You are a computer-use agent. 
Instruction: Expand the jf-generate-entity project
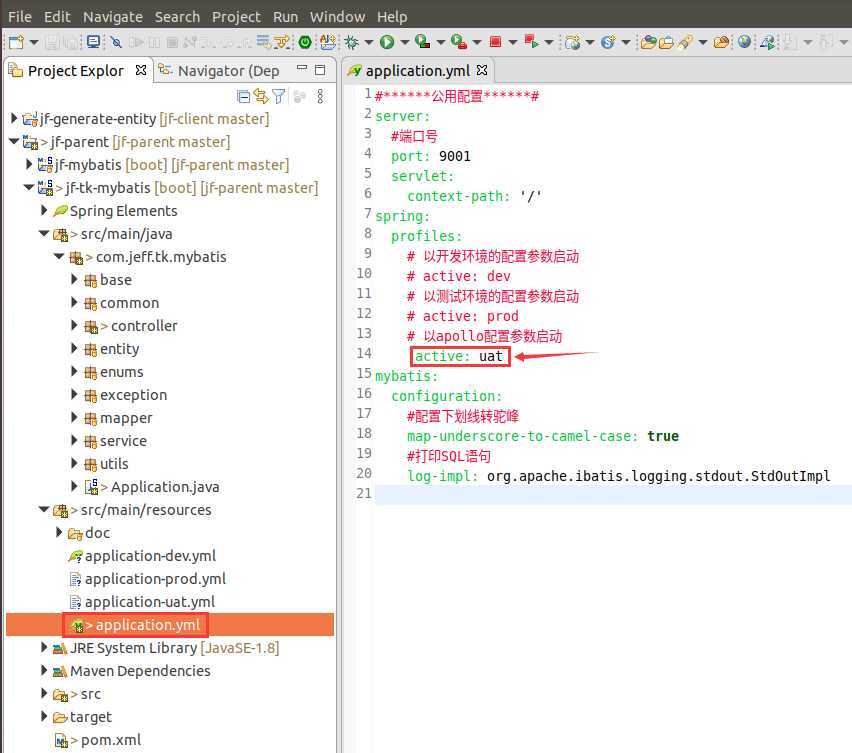click(x=14, y=118)
